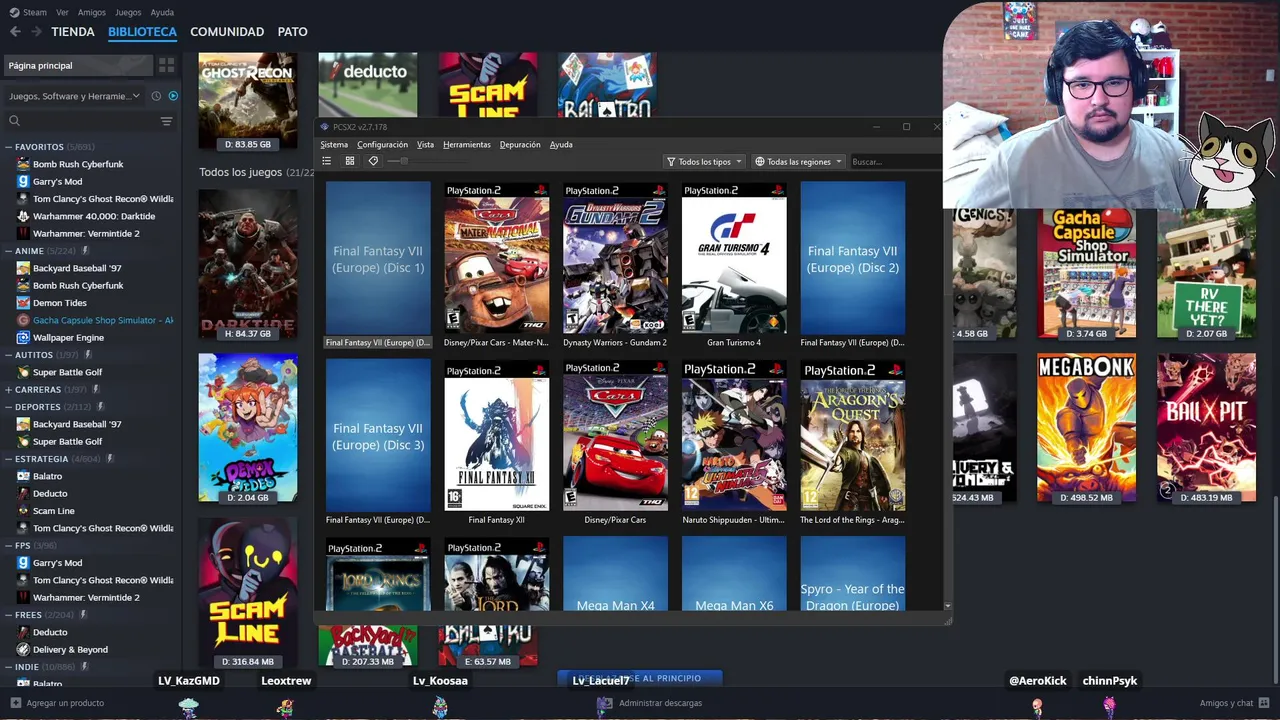Viewport: 1280px width, 720px height.
Task: Open the PCSX2 Sistema menu
Action: pos(334,145)
